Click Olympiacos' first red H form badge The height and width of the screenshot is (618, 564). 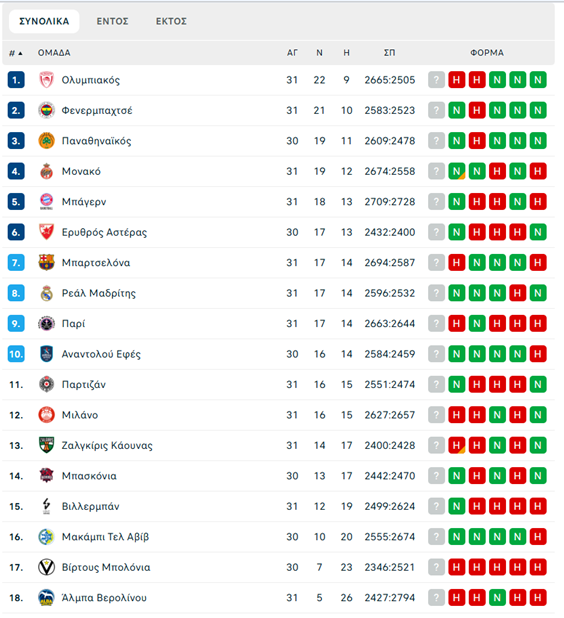(x=456, y=80)
